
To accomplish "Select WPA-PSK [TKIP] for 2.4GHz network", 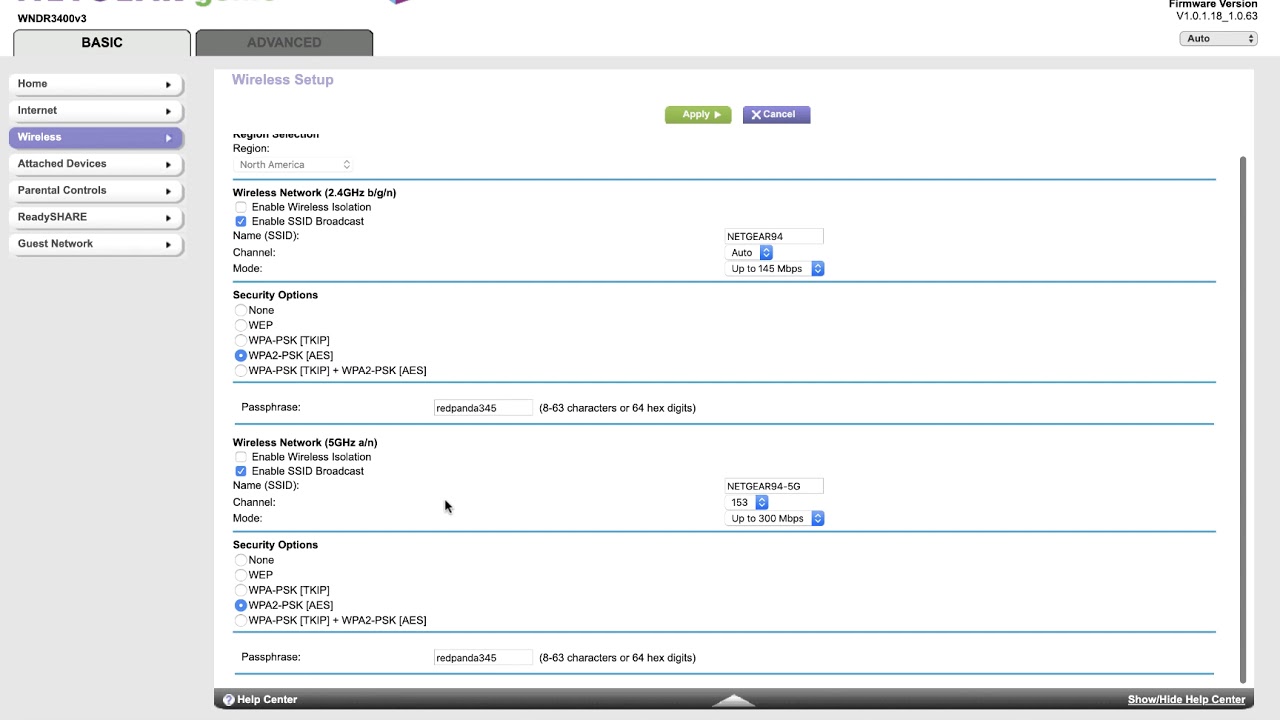I will point(241,340).
